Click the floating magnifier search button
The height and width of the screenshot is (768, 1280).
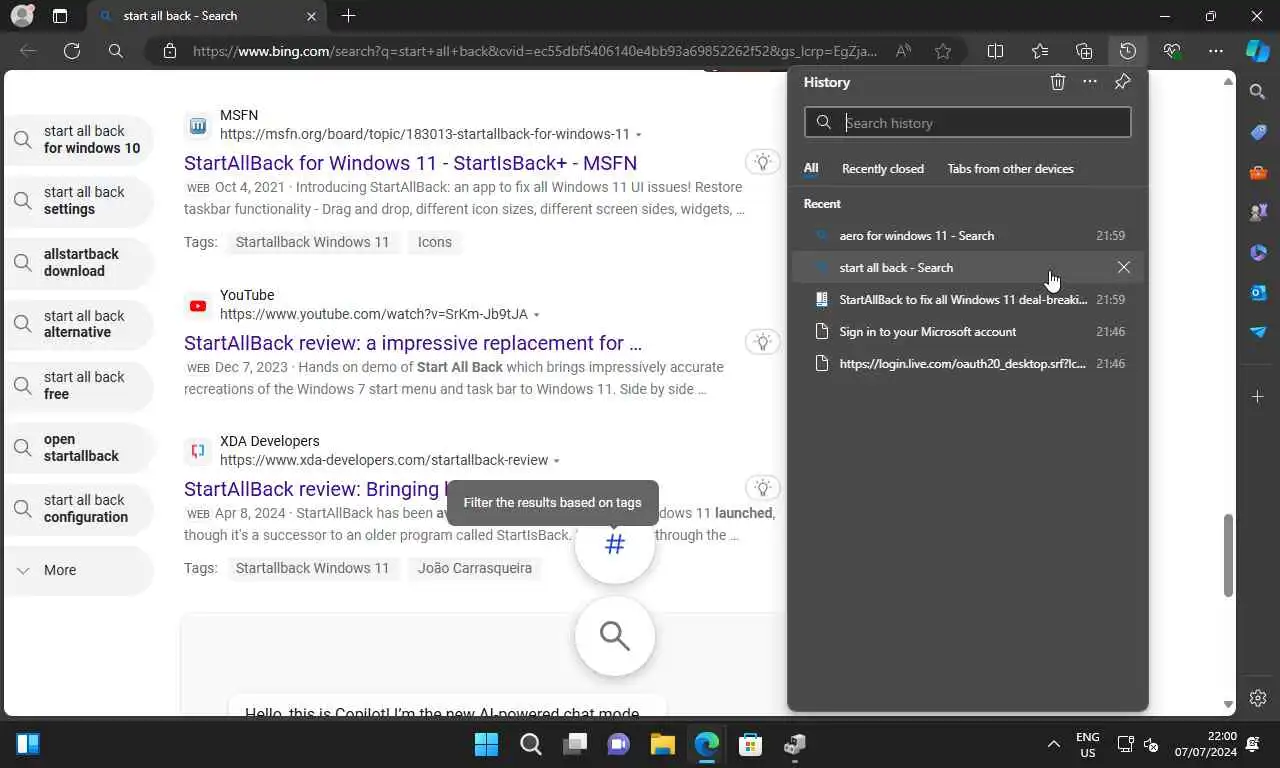point(615,636)
